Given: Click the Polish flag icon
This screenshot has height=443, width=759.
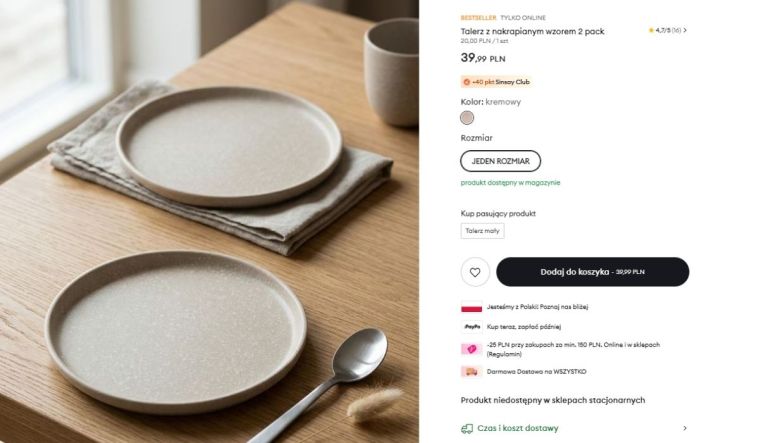Looking at the screenshot, I should [x=471, y=308].
